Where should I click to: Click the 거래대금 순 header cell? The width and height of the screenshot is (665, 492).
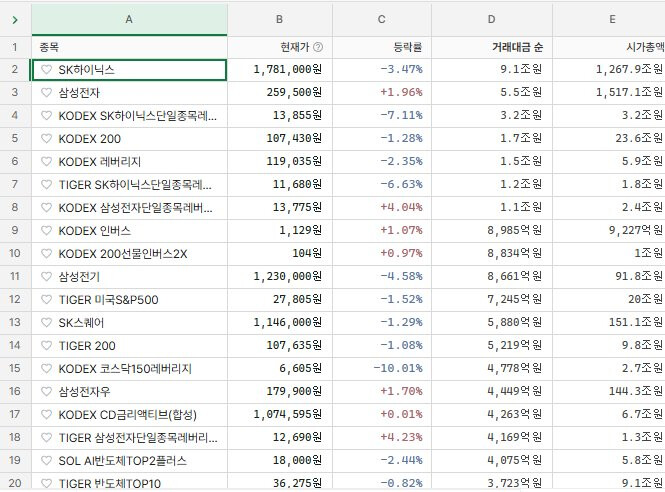492,47
